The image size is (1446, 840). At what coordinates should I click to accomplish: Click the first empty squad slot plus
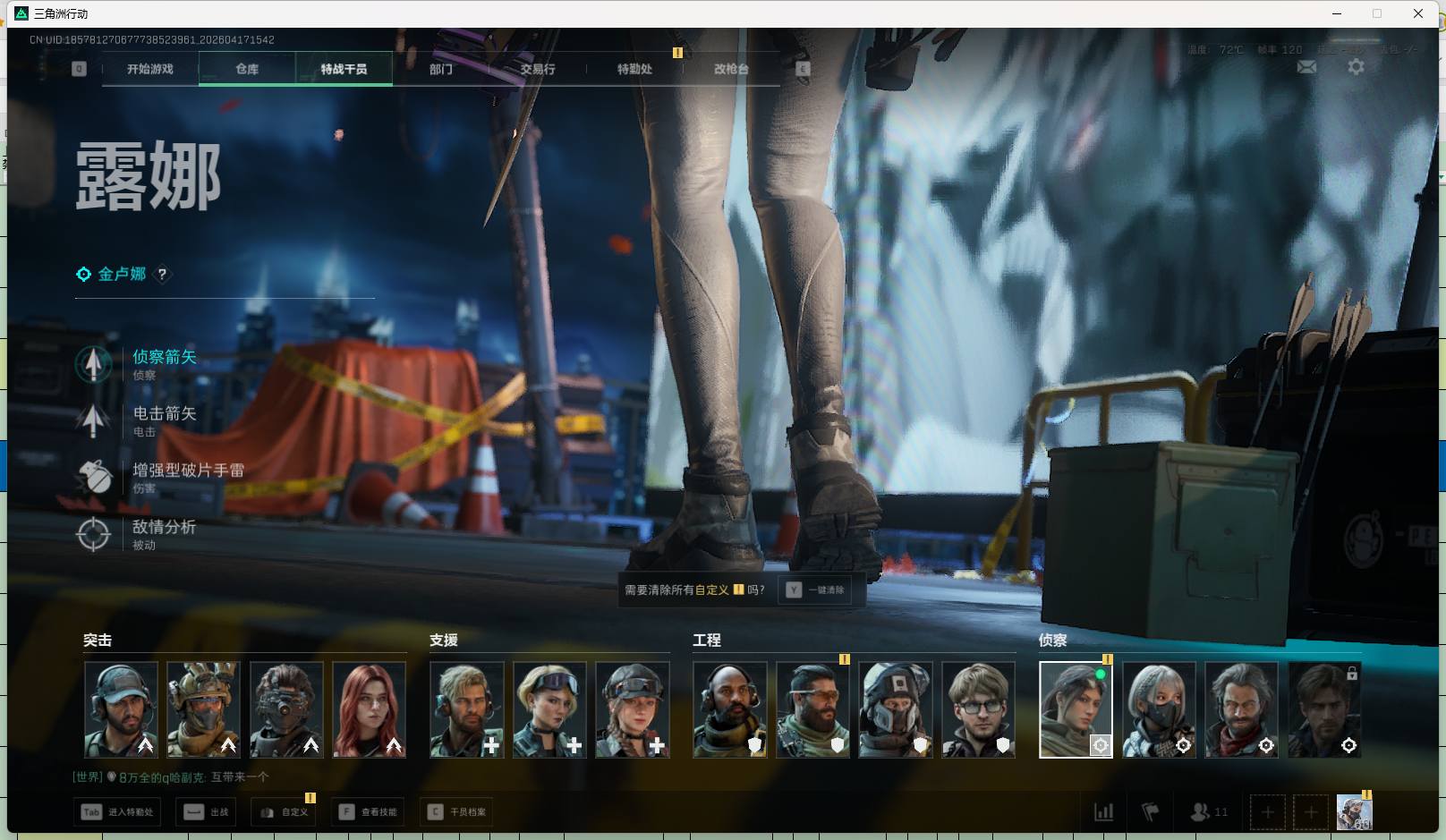click(1267, 812)
